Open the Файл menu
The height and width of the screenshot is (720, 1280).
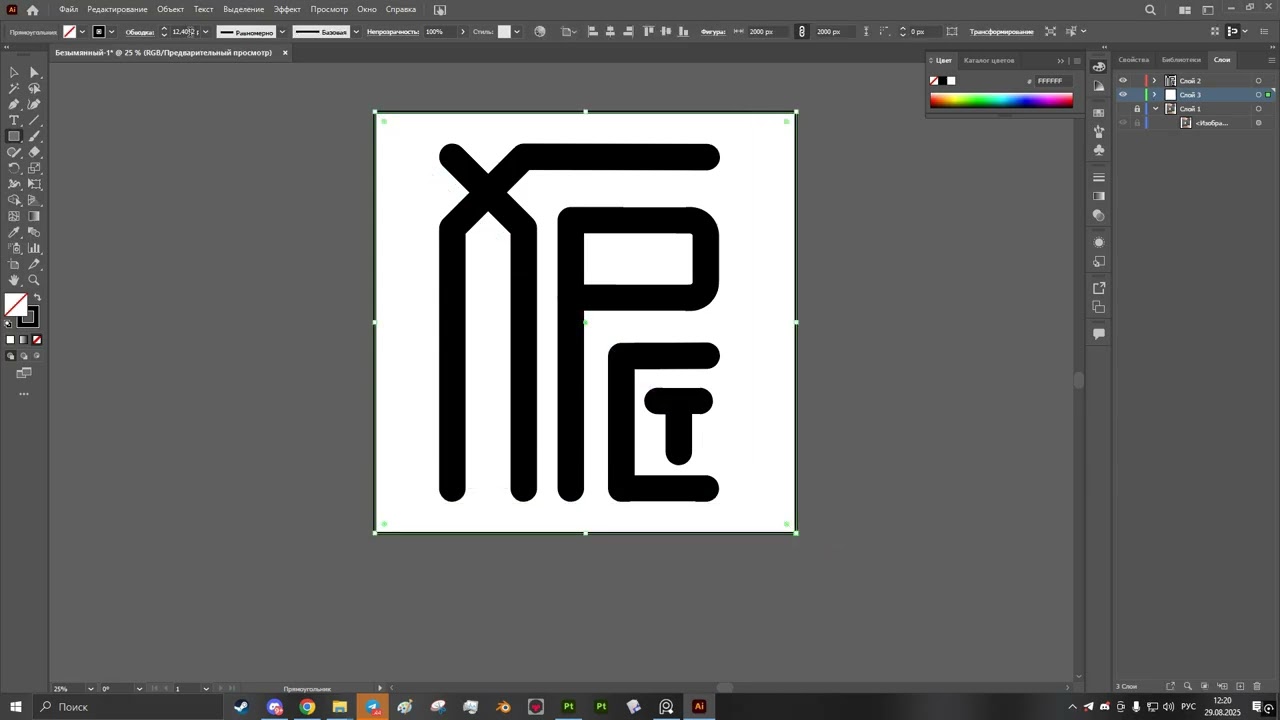pyautogui.click(x=68, y=9)
